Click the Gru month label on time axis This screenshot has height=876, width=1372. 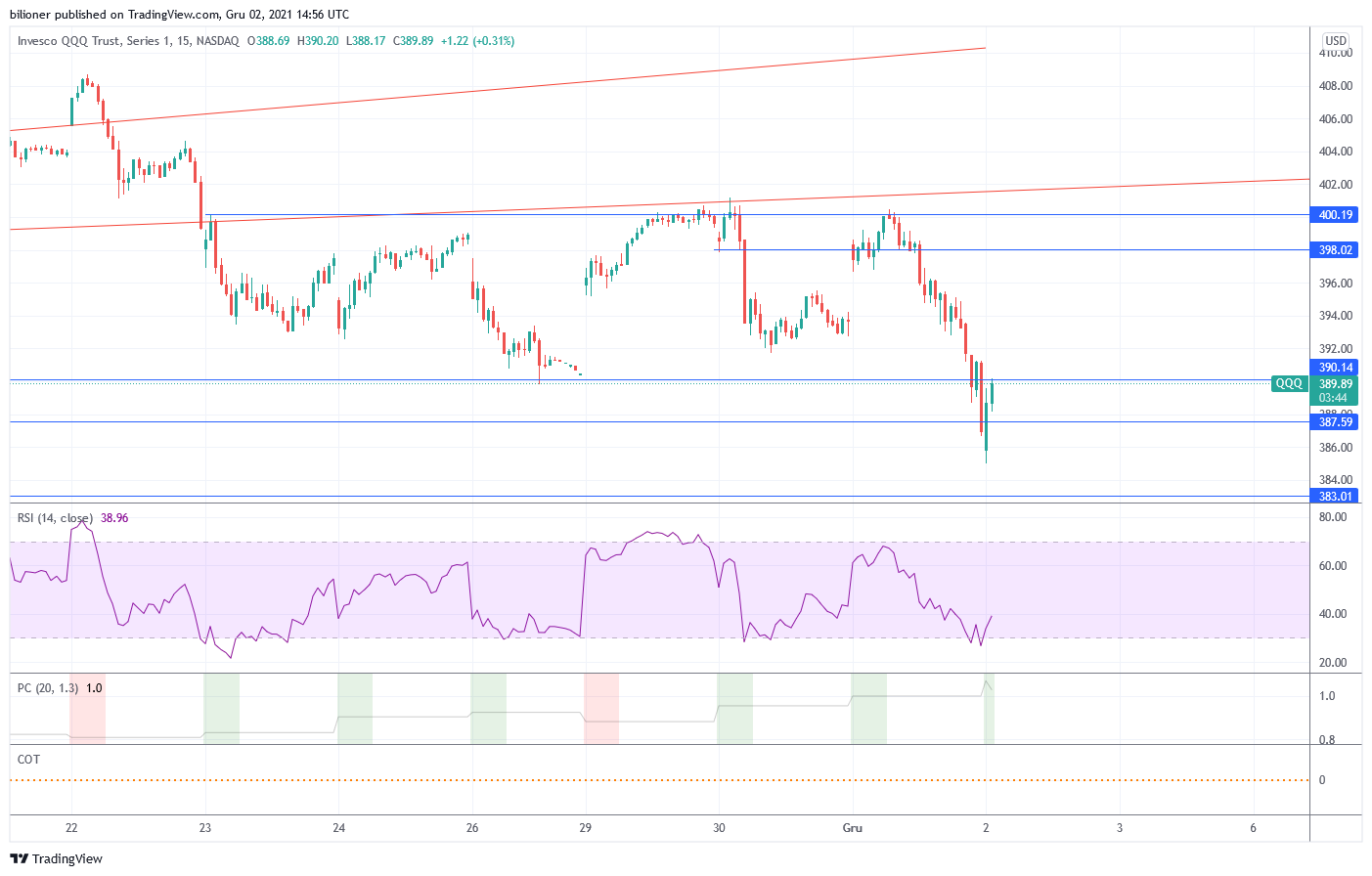pyautogui.click(x=853, y=828)
